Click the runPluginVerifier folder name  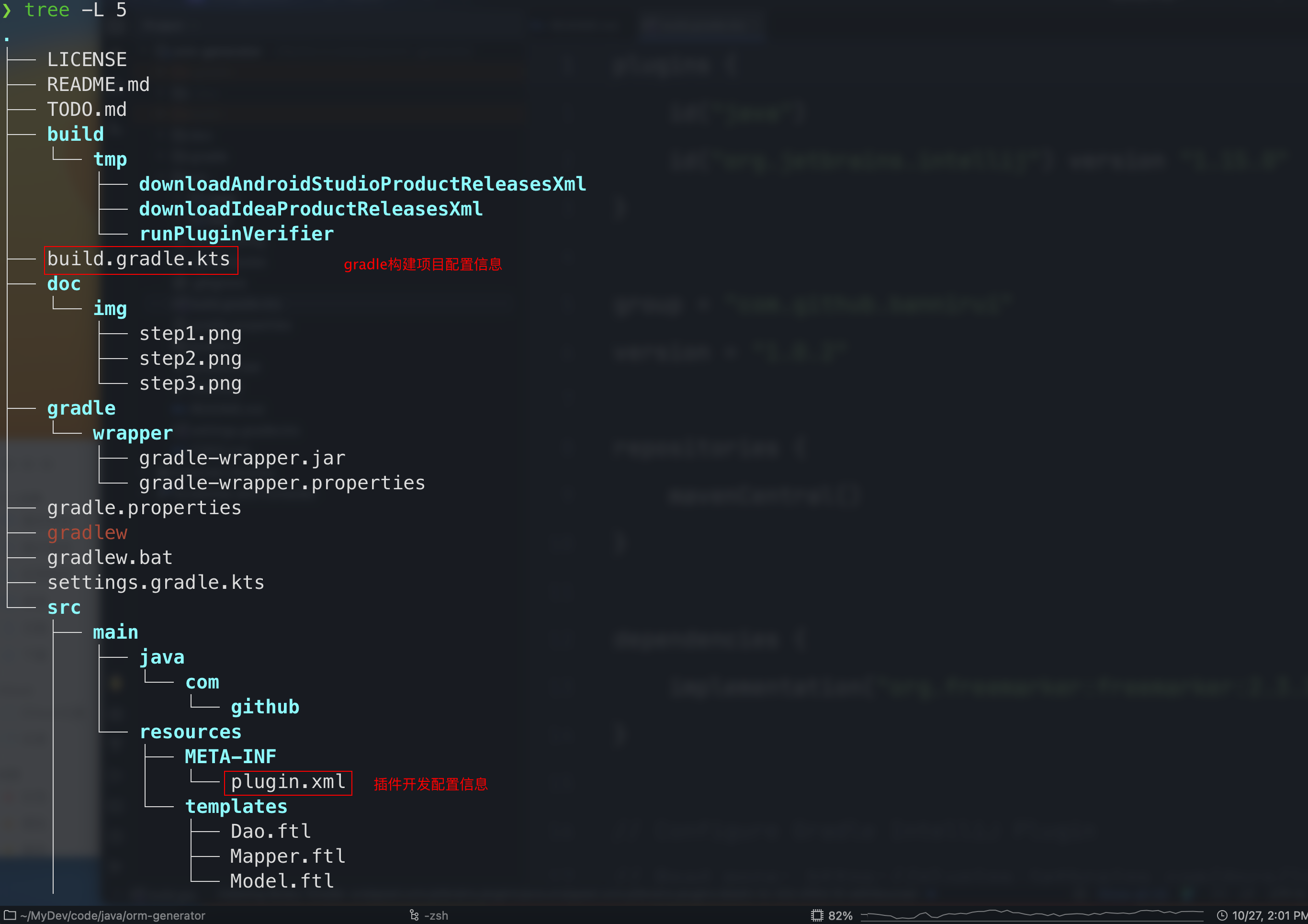[x=237, y=234]
